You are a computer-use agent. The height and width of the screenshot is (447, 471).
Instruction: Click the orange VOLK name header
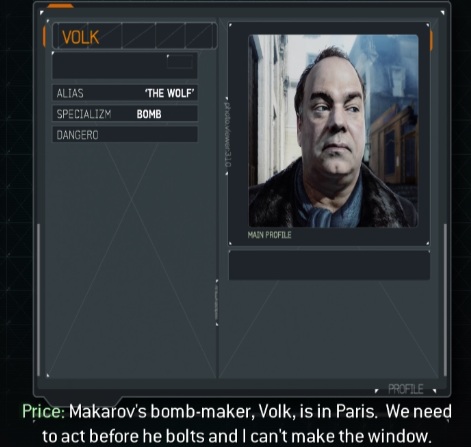tap(81, 37)
